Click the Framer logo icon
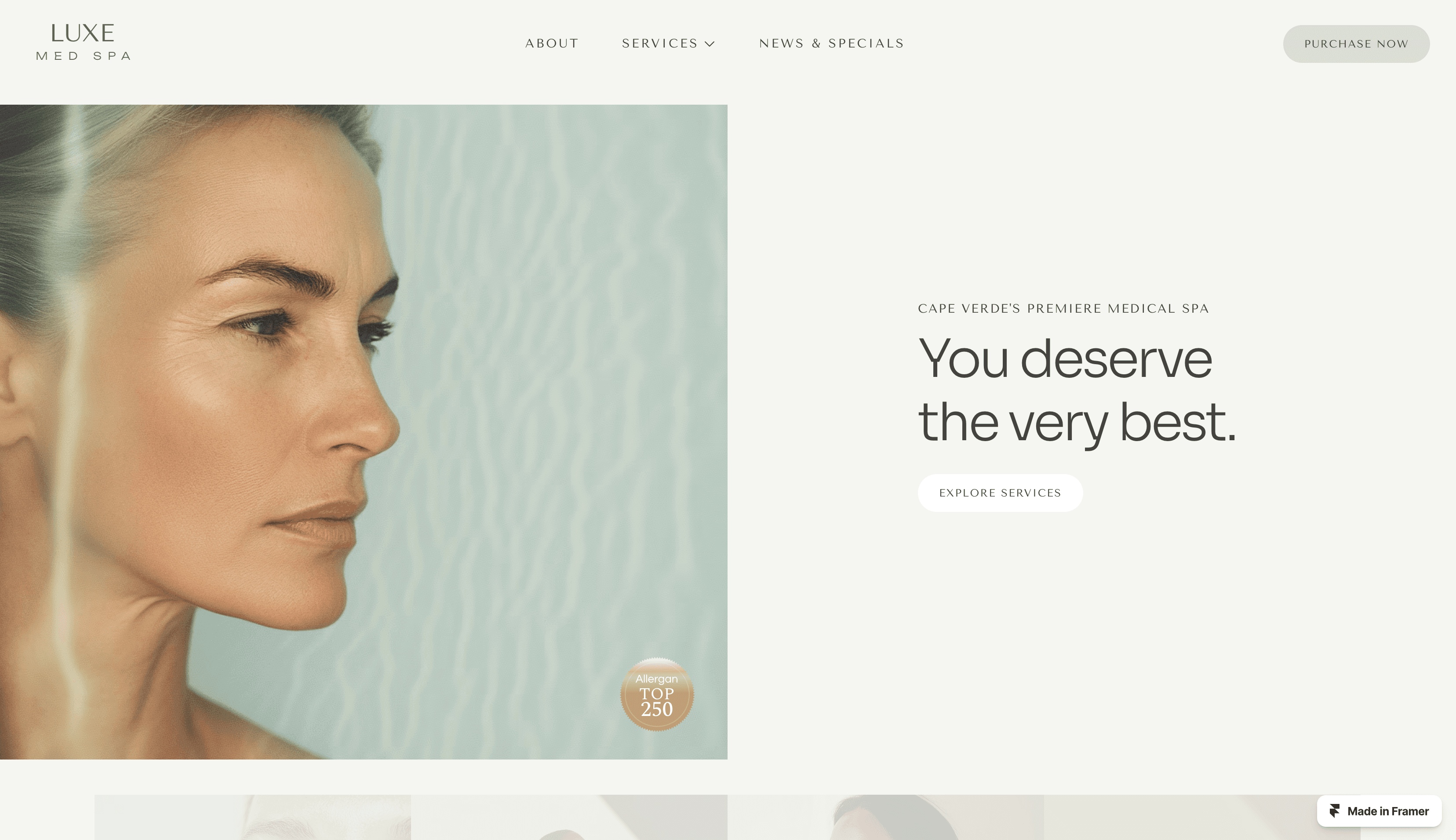The height and width of the screenshot is (840, 1456). (1334, 811)
